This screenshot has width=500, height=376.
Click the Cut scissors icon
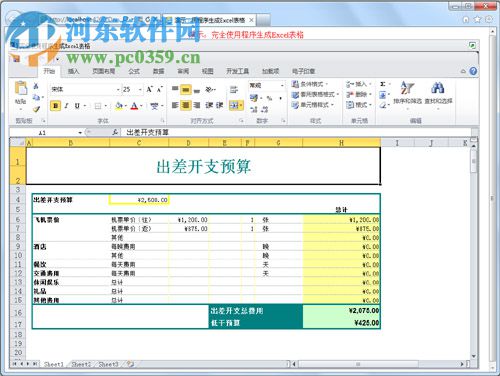coord(36,86)
